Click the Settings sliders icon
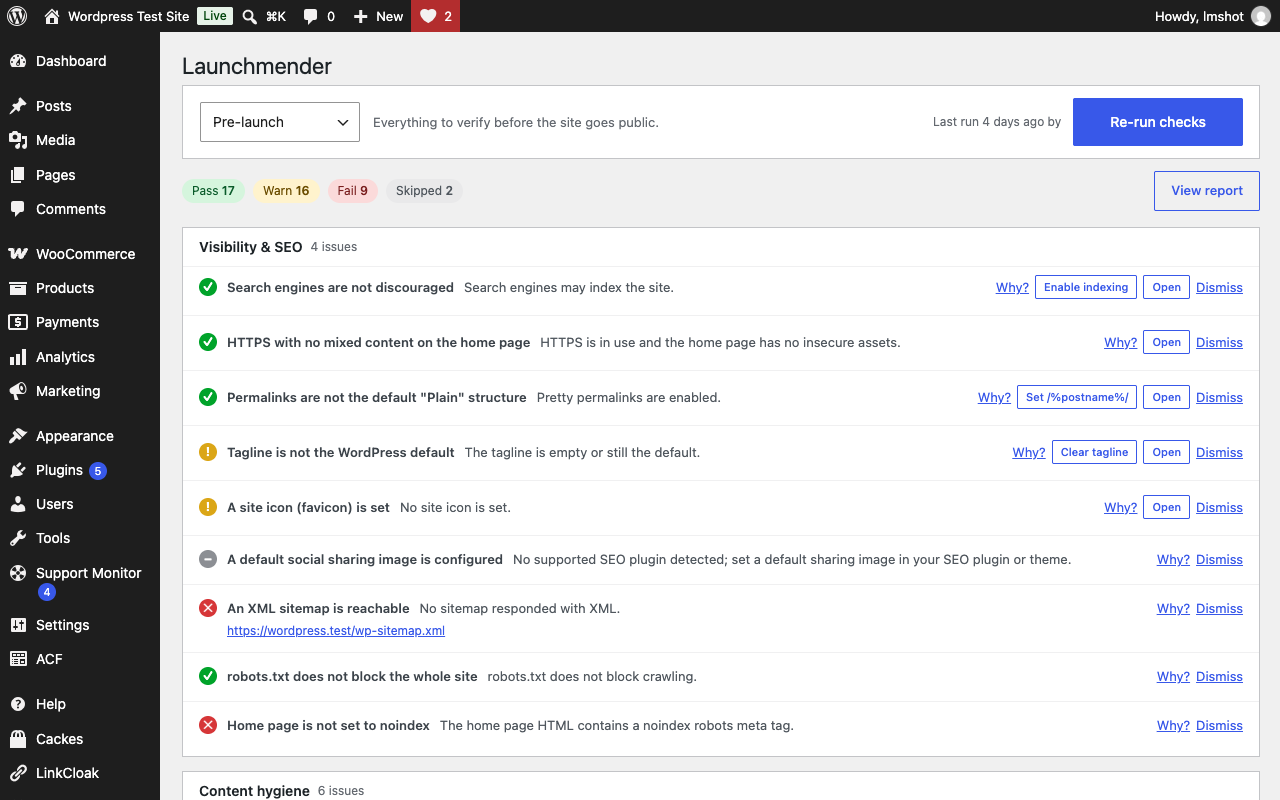This screenshot has width=1280, height=800. (18, 625)
